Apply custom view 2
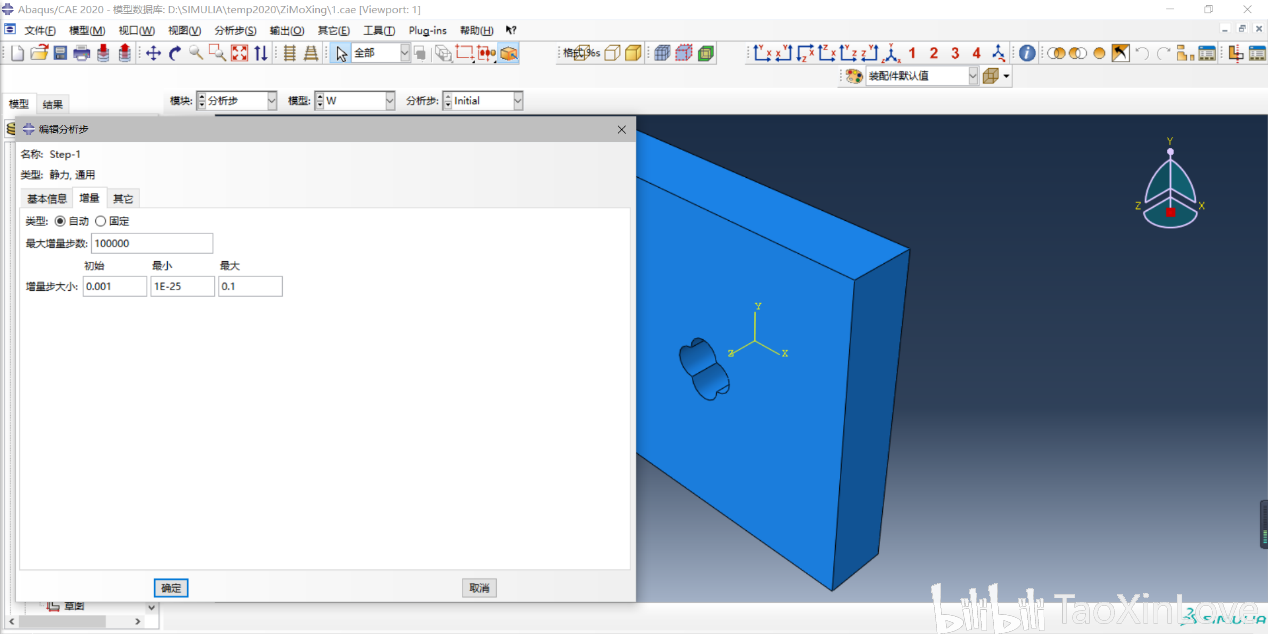Viewport: 1268px width, 634px height. click(933, 53)
